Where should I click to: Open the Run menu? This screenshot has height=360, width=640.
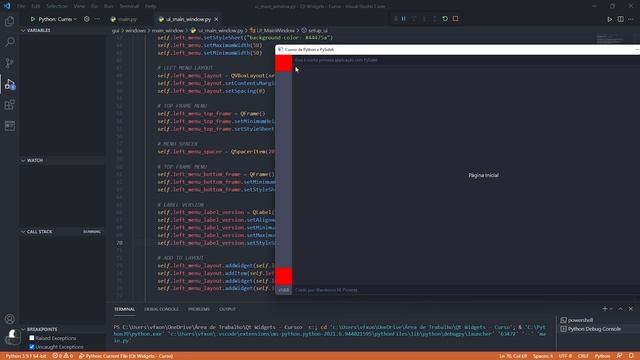click(109, 6)
